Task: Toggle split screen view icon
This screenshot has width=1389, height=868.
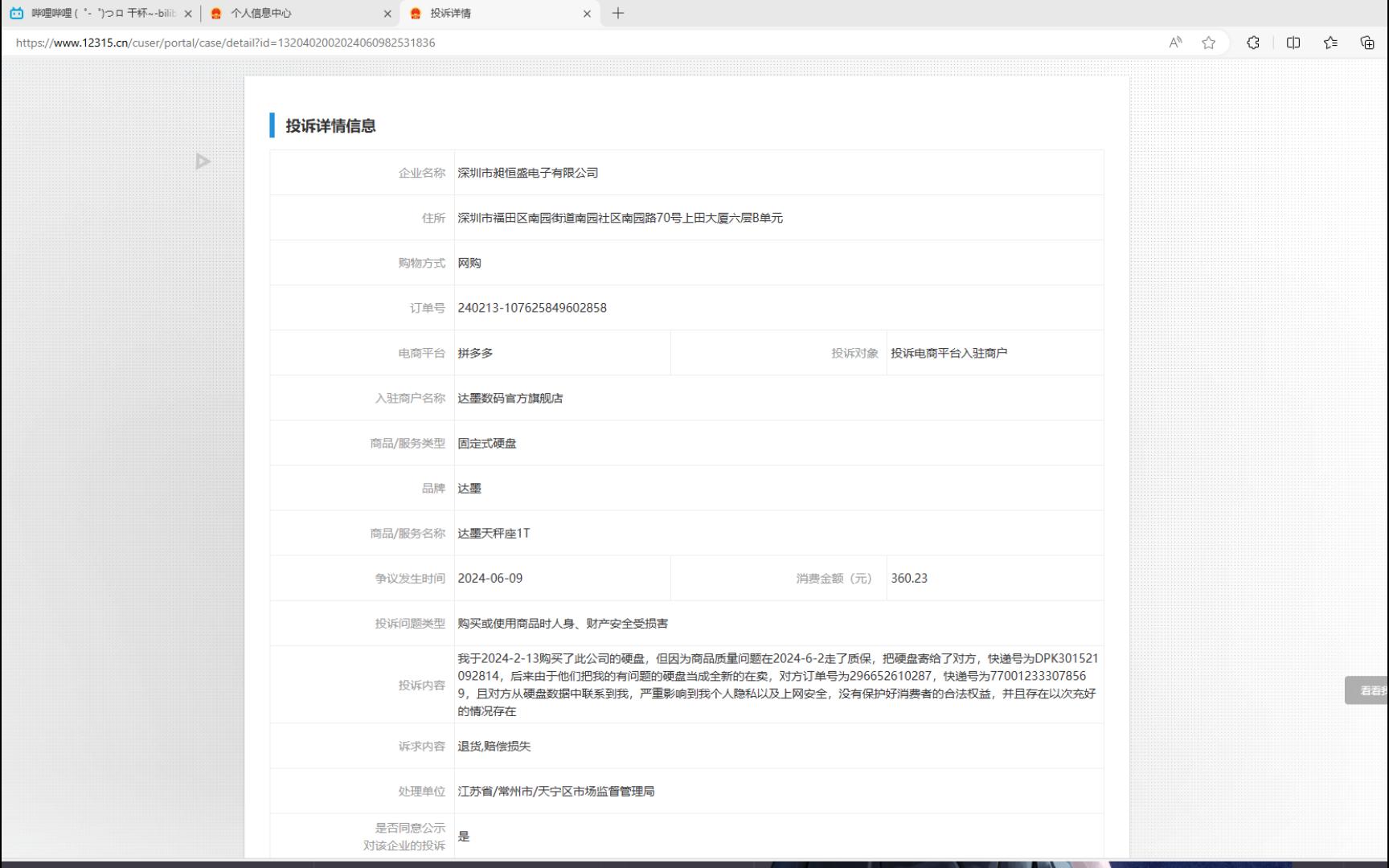Action: pos(1293,43)
